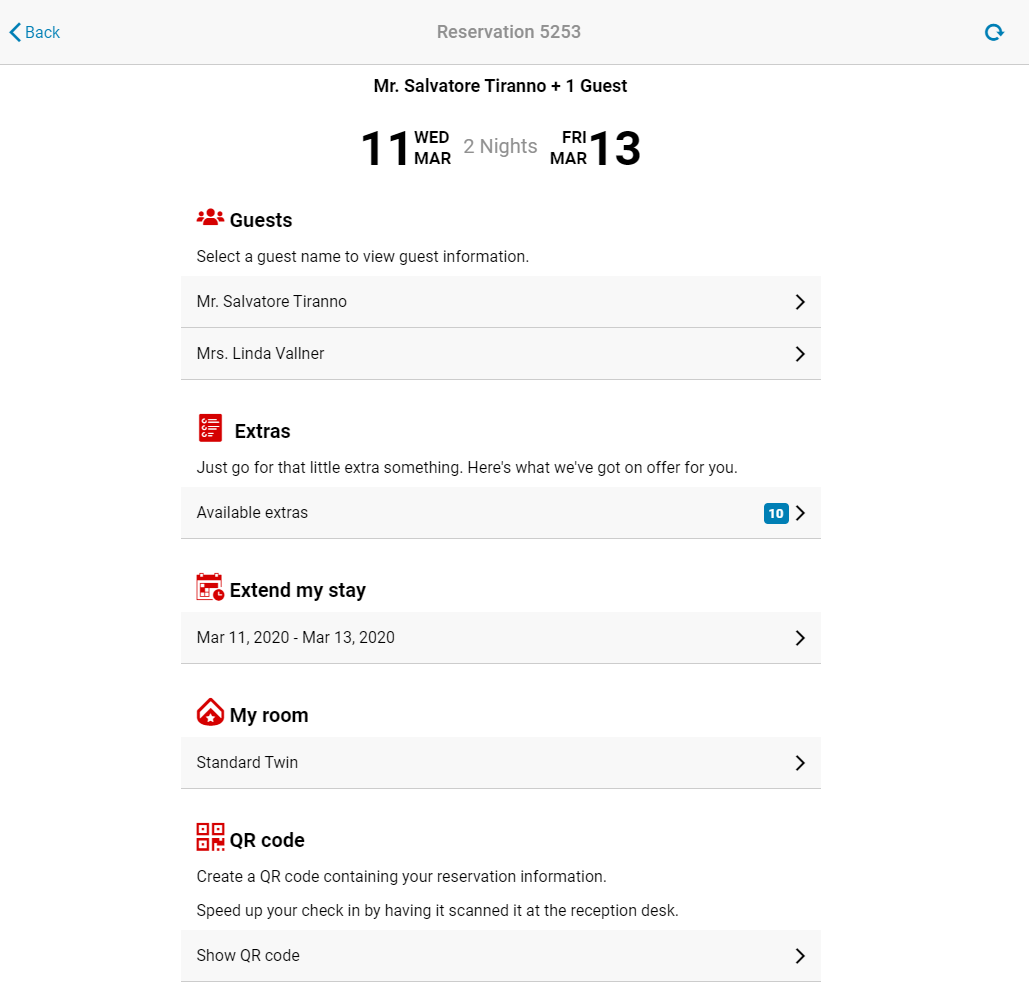
Task: Click the Reservation 5253 title
Action: (x=509, y=32)
